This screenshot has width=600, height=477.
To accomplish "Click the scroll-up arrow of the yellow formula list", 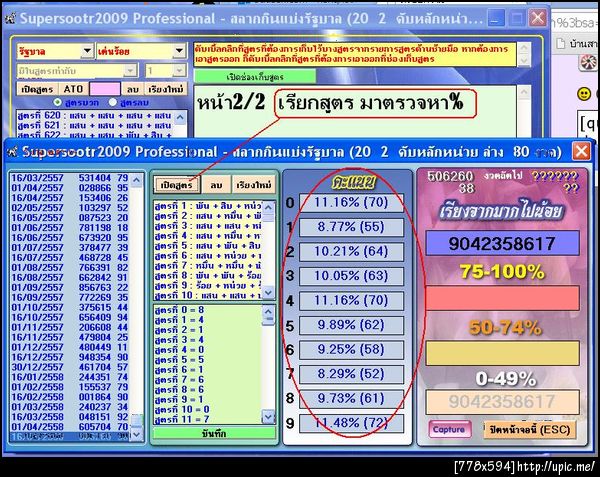I will [268, 207].
